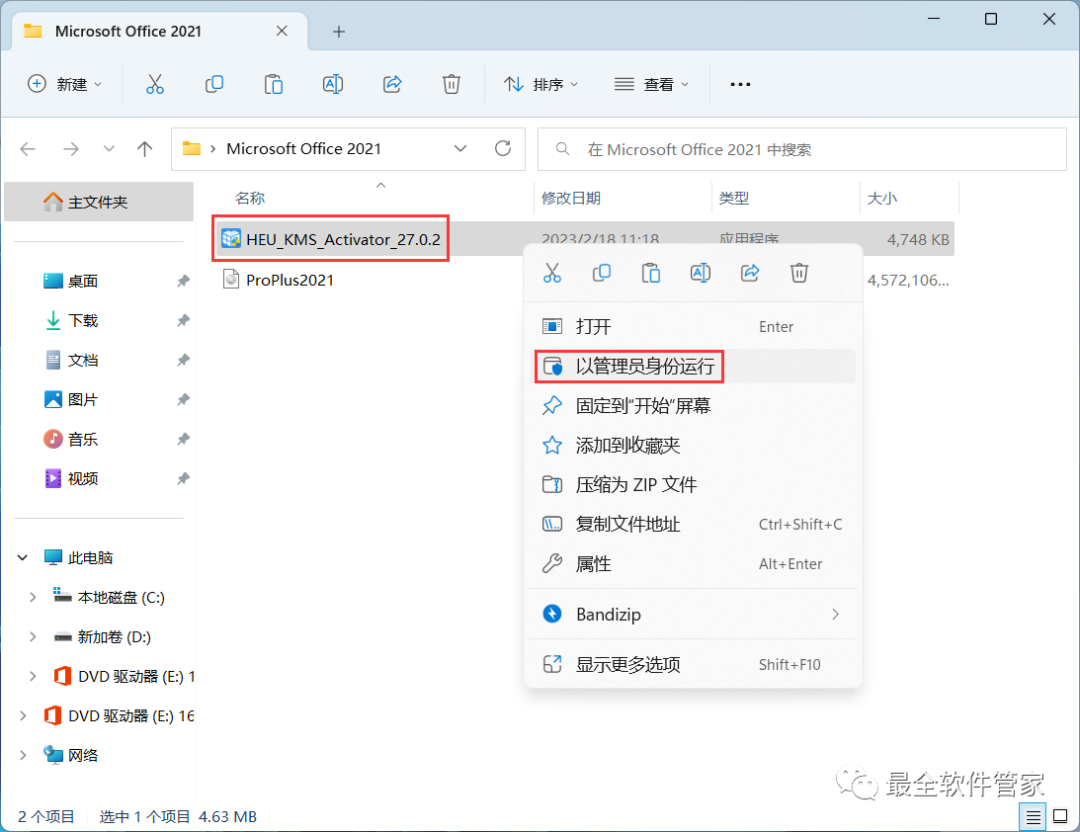Open 属性 from the context menu

click(693, 564)
